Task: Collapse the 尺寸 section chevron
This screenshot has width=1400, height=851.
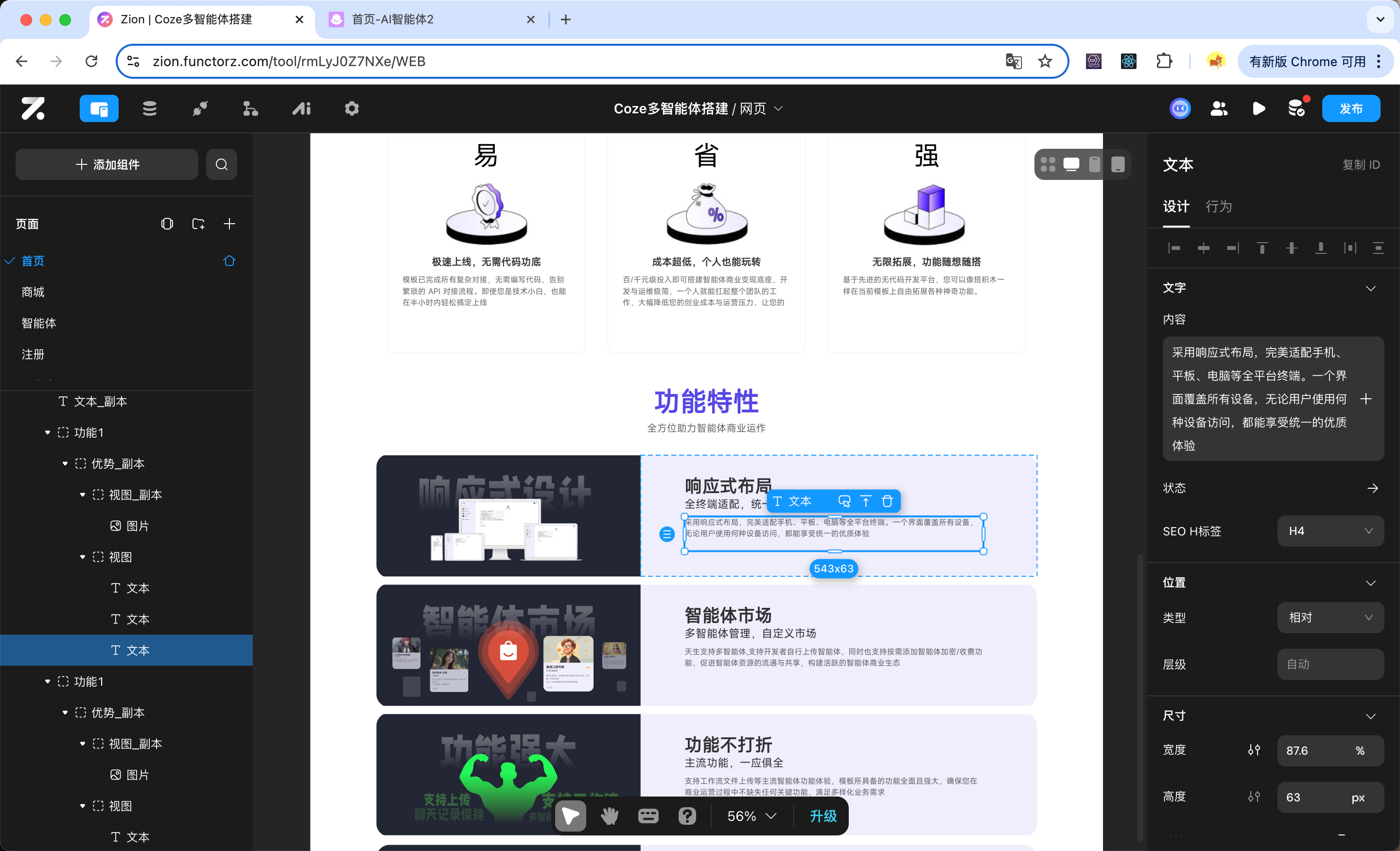Action: (1370, 716)
